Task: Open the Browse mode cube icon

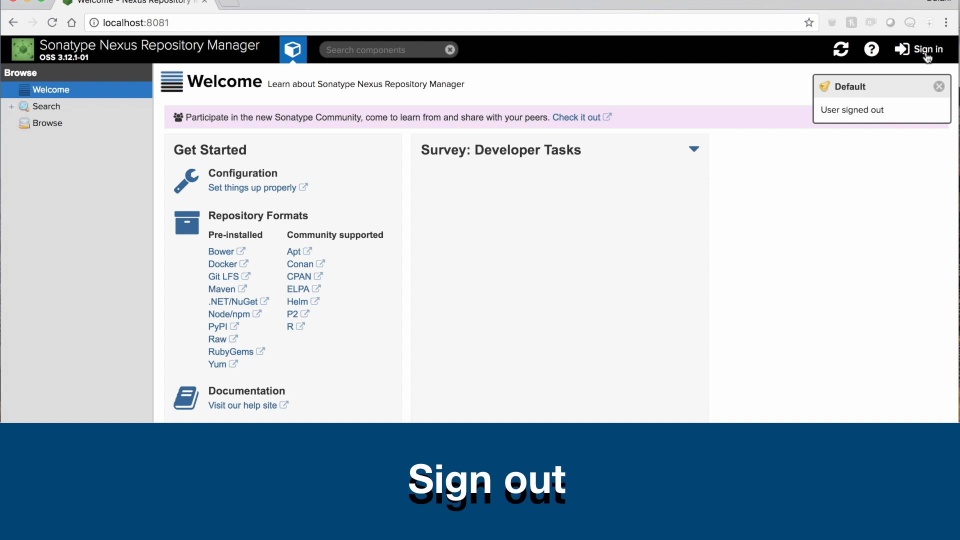Action: coord(293,49)
